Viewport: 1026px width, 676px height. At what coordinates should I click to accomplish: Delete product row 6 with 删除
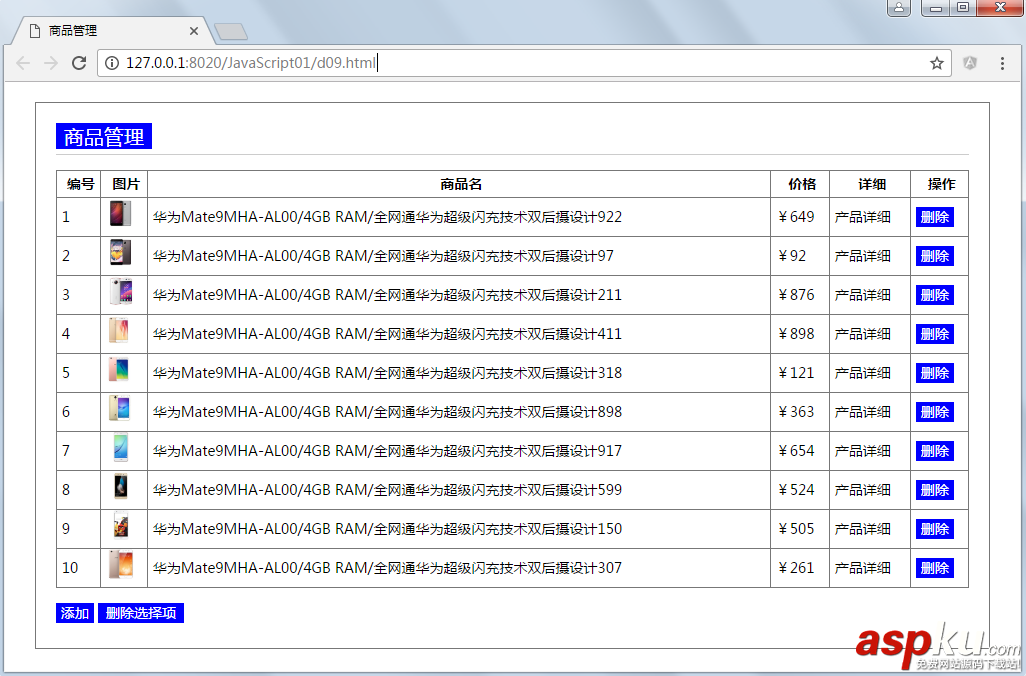click(934, 412)
